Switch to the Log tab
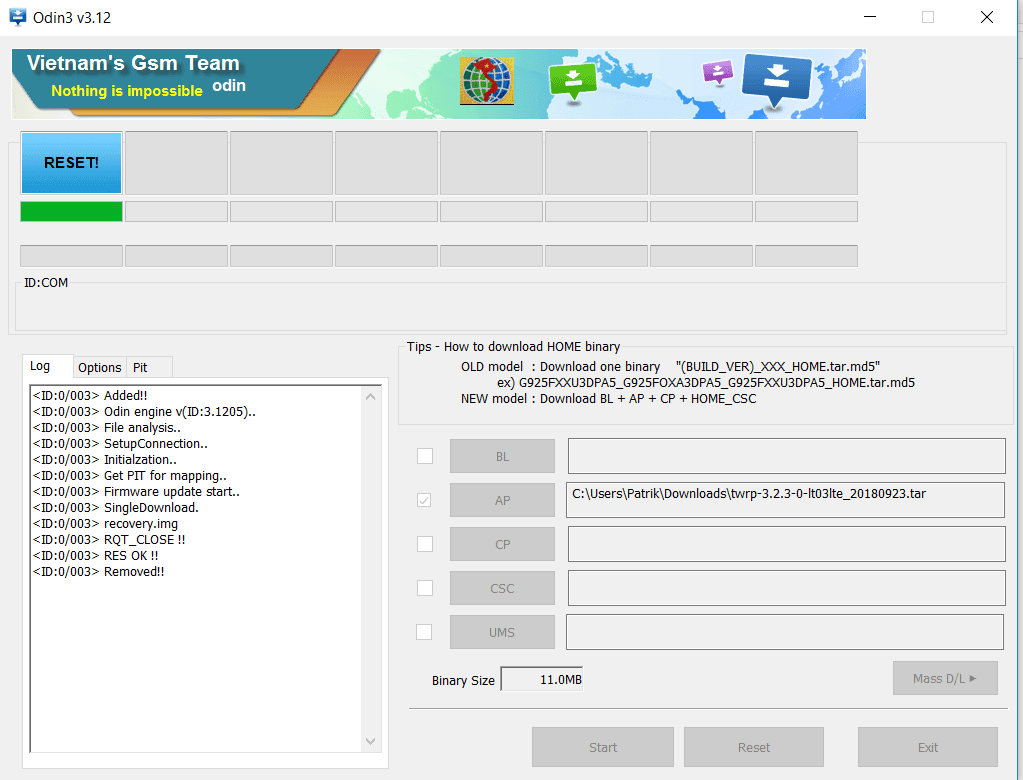1023x780 pixels. (x=47, y=366)
